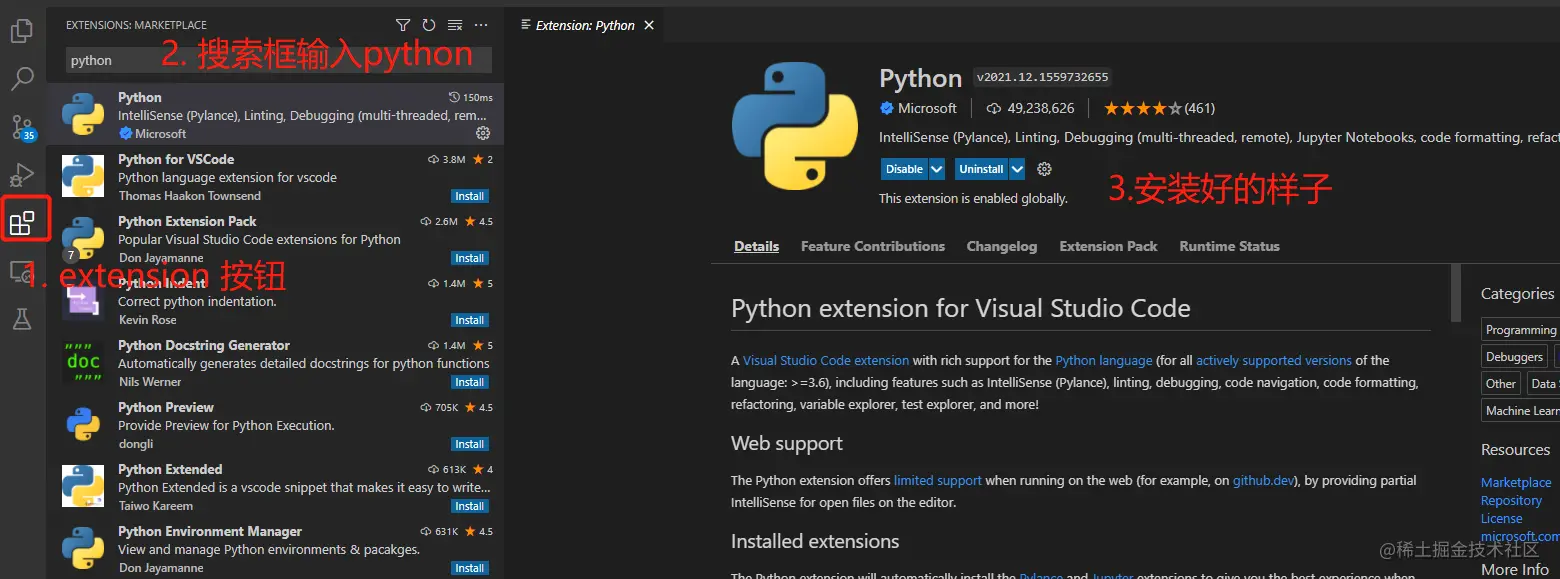Switch to the Extension Pack tab

1108,246
